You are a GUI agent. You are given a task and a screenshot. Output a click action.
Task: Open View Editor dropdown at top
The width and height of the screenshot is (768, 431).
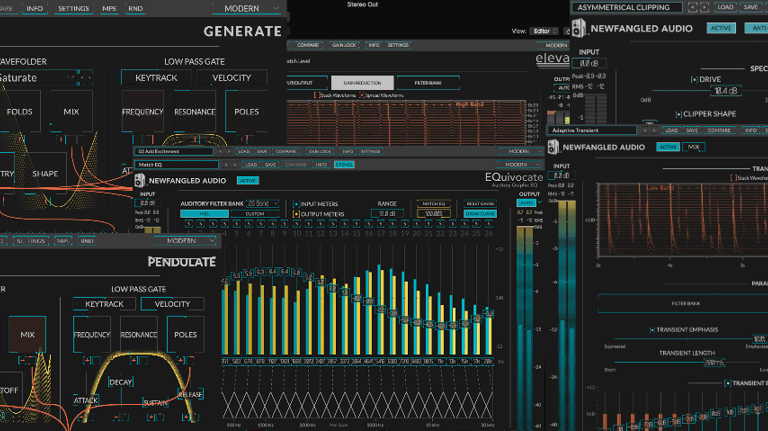click(x=543, y=31)
